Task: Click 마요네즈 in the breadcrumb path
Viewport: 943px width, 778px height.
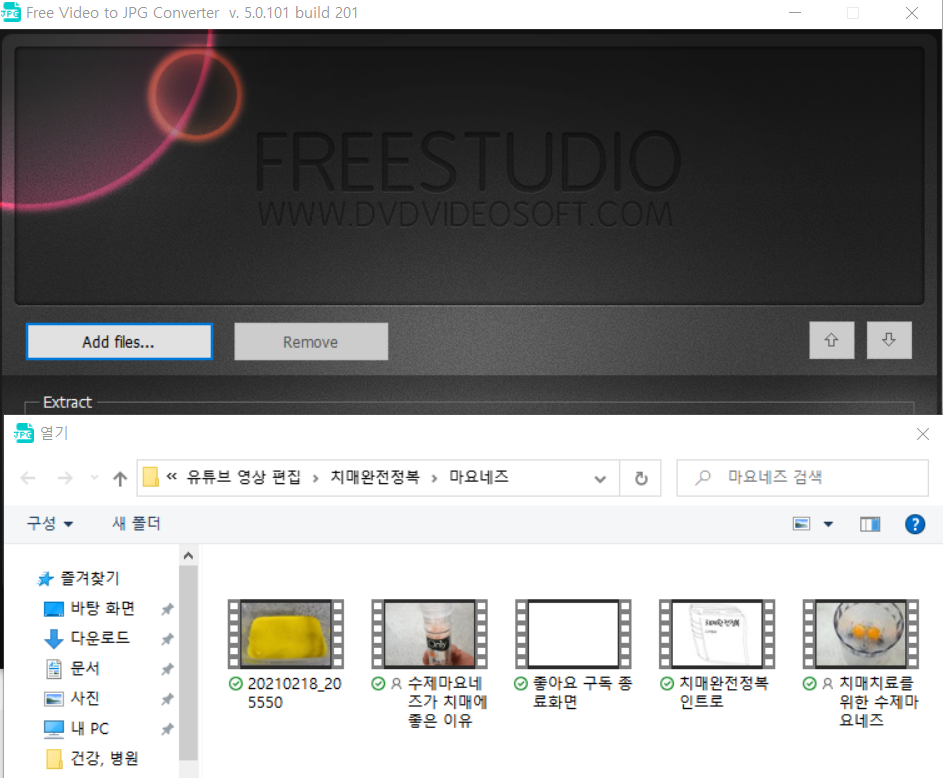Action: pyautogui.click(x=479, y=477)
